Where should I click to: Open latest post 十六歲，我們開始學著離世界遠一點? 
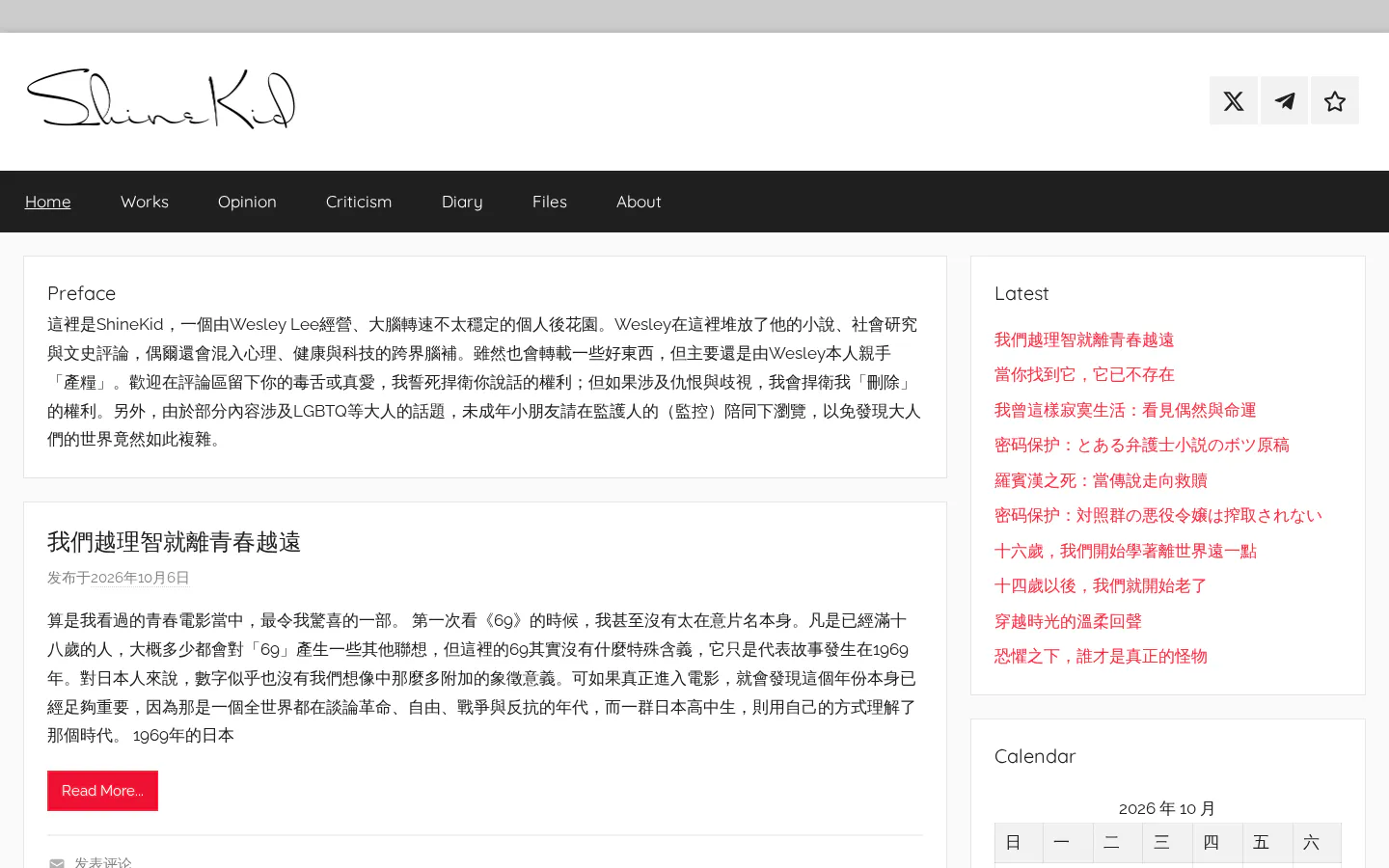pos(1126,551)
